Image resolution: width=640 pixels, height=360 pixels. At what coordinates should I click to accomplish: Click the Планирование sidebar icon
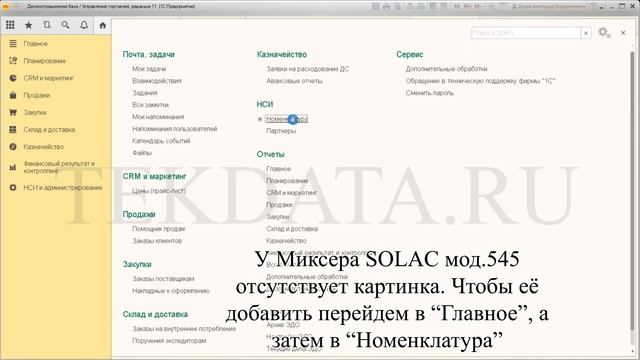coord(13,61)
